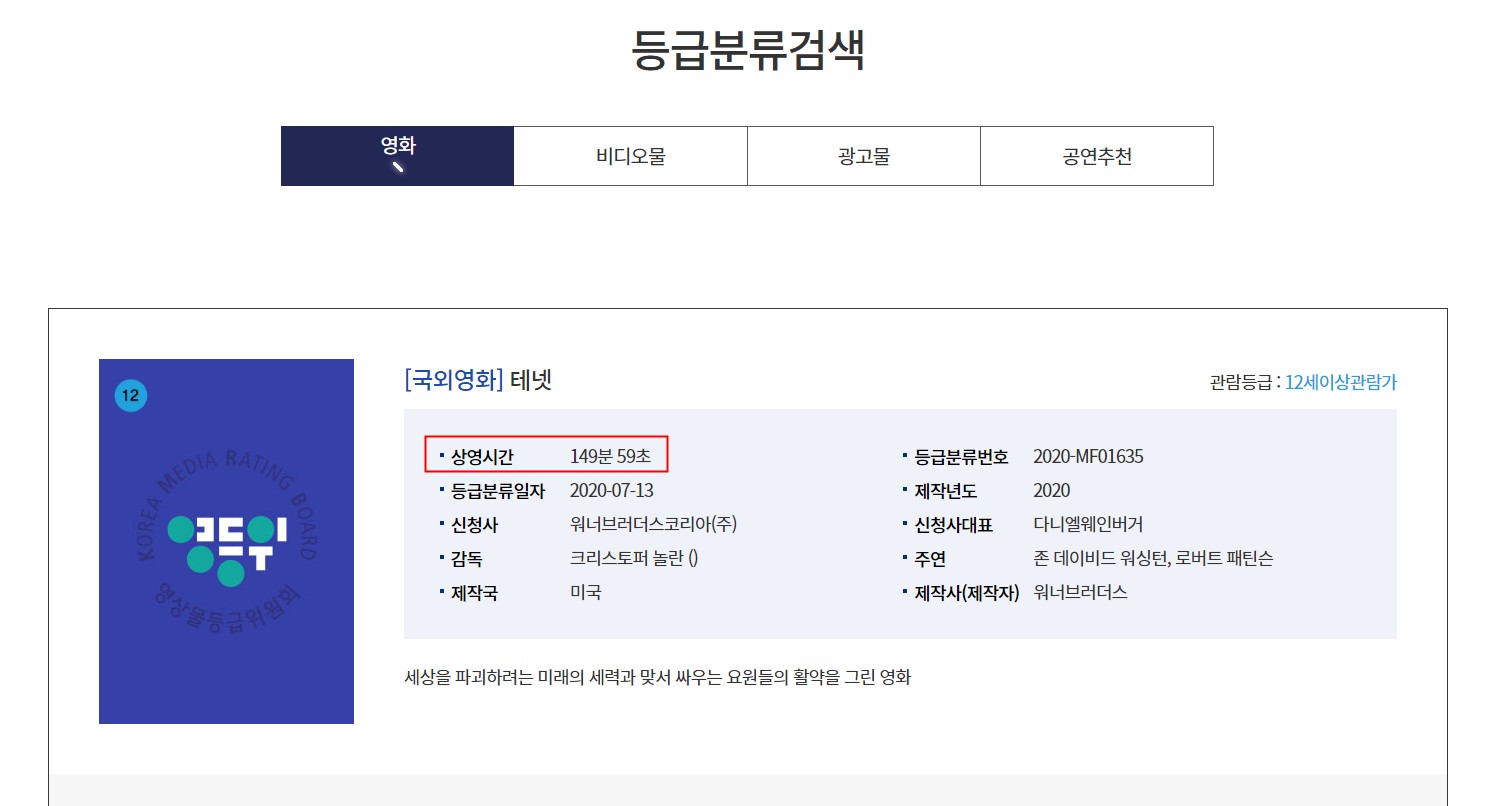Image resolution: width=1497 pixels, height=806 pixels.
Task: Click the 주연 label
Action: coord(930,559)
